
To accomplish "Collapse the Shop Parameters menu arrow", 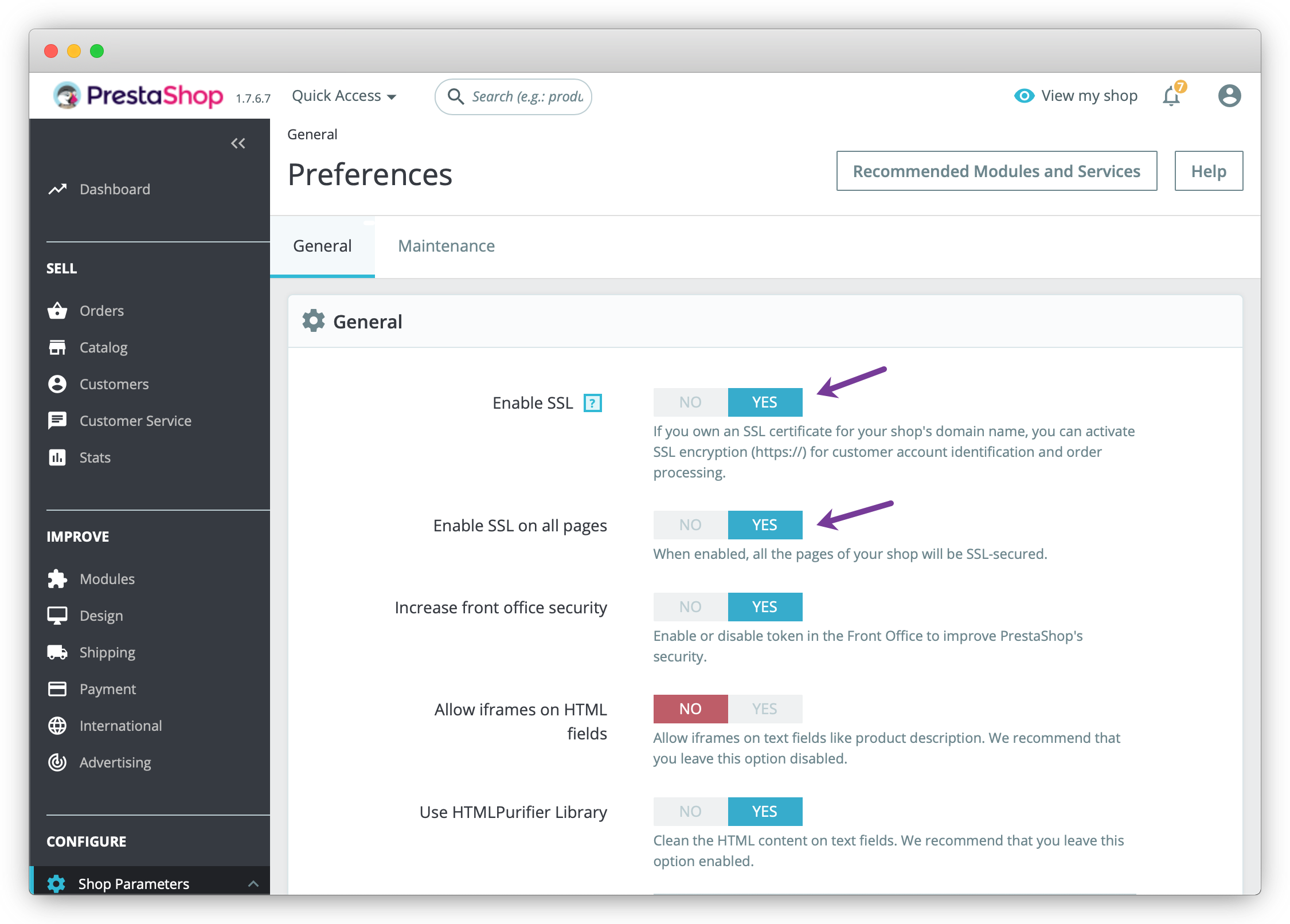I will [253, 884].
